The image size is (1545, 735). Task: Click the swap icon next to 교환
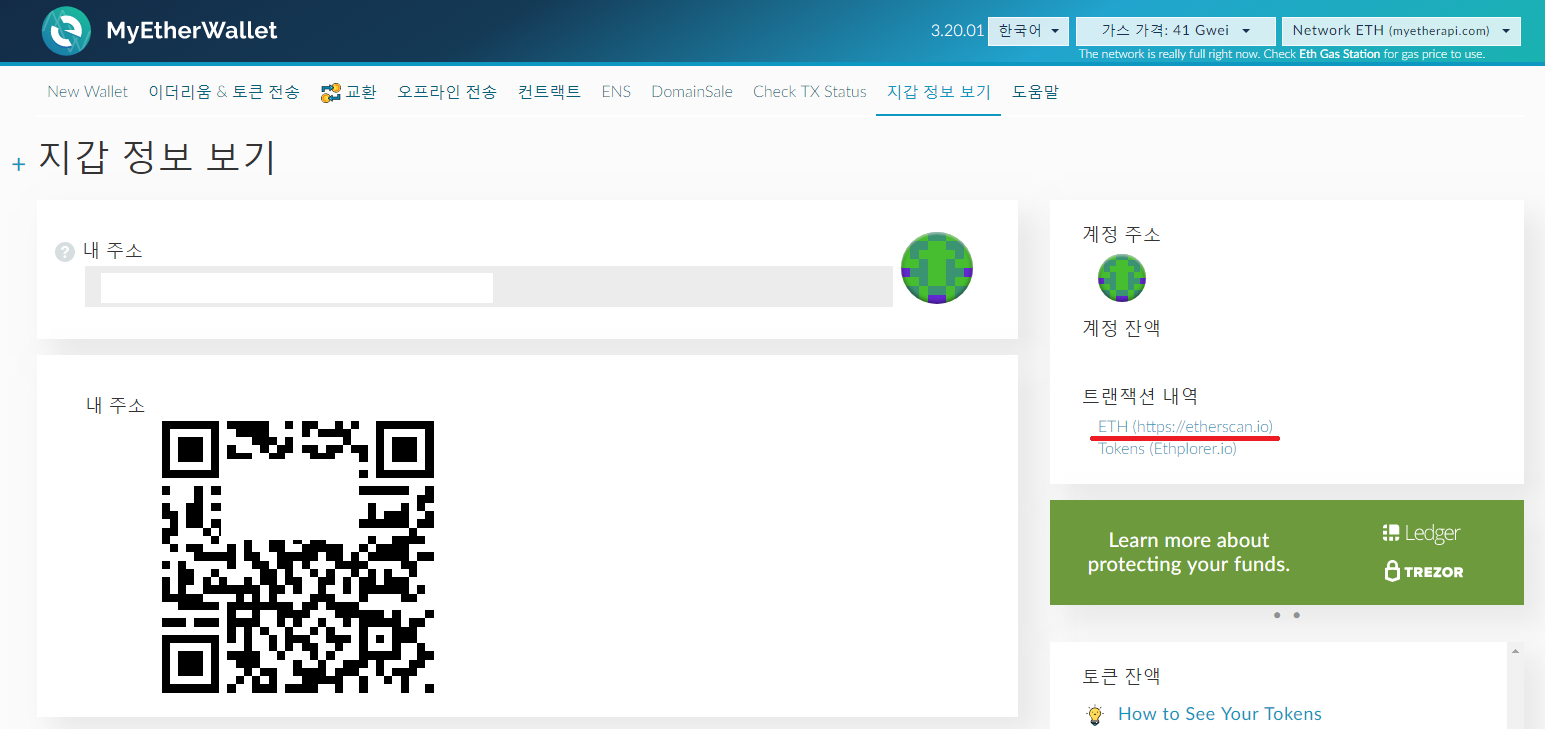331,93
